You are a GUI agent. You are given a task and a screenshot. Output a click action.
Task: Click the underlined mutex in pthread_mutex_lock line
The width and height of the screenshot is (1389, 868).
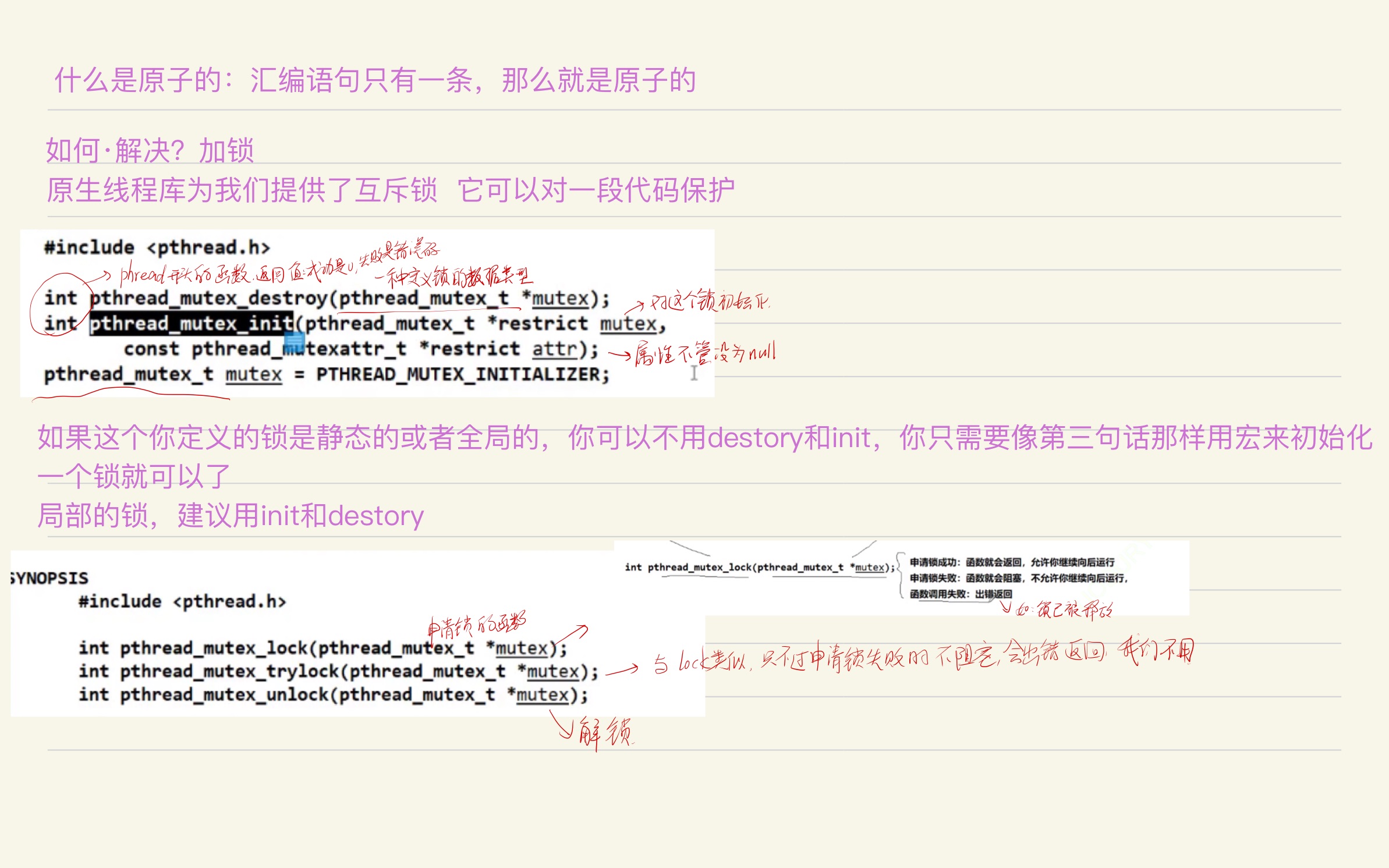[521, 647]
